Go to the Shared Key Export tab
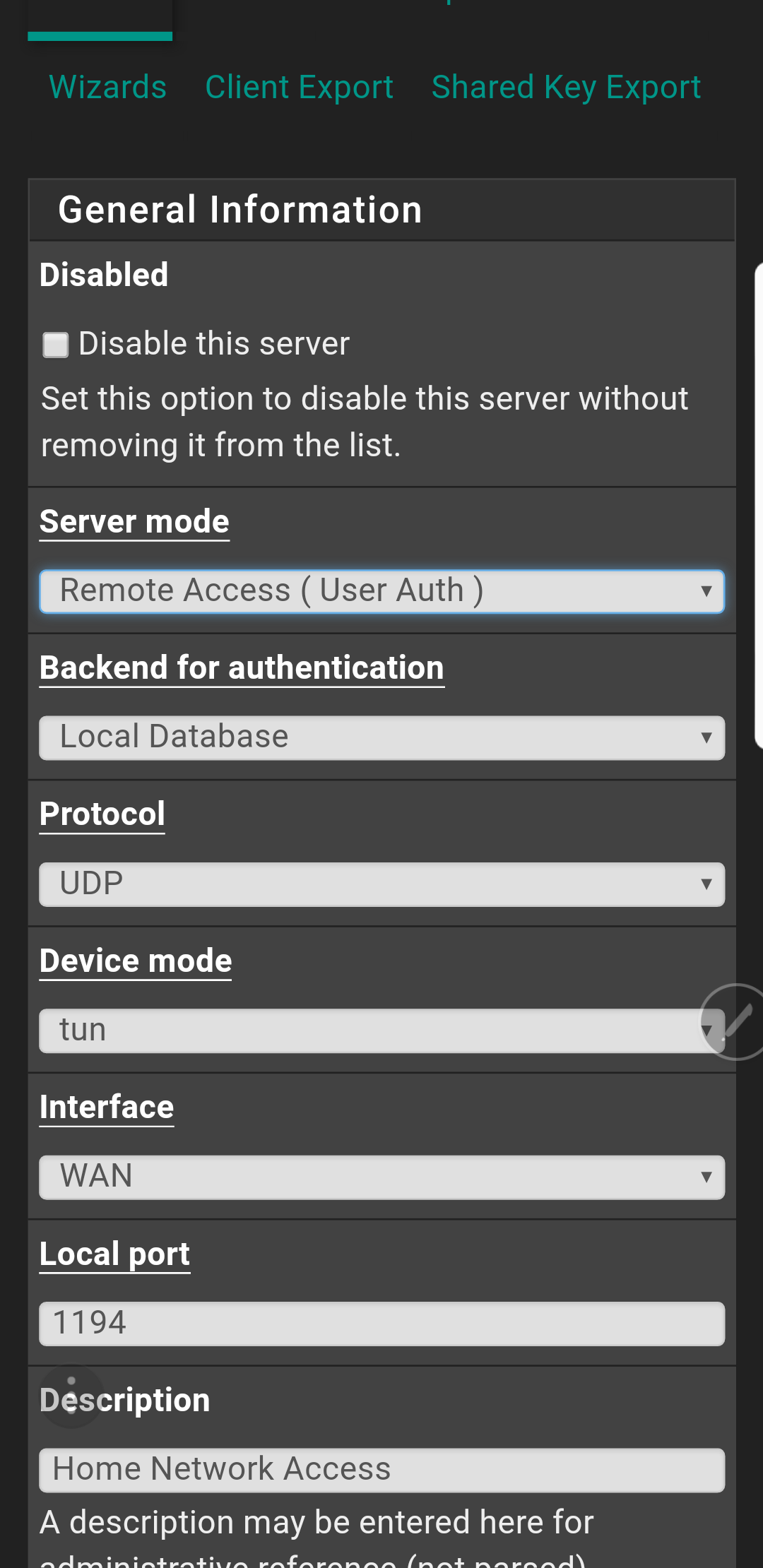The width and height of the screenshot is (763, 1568). [566, 88]
